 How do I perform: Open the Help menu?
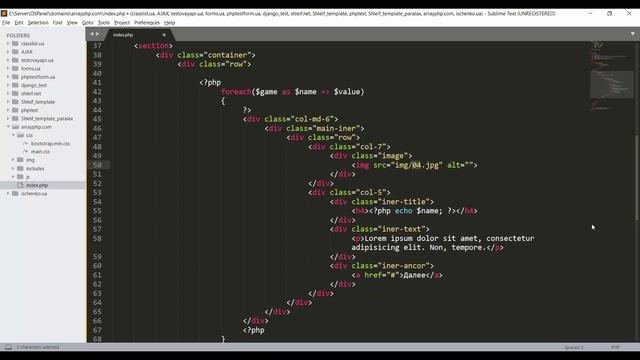tap(169, 22)
